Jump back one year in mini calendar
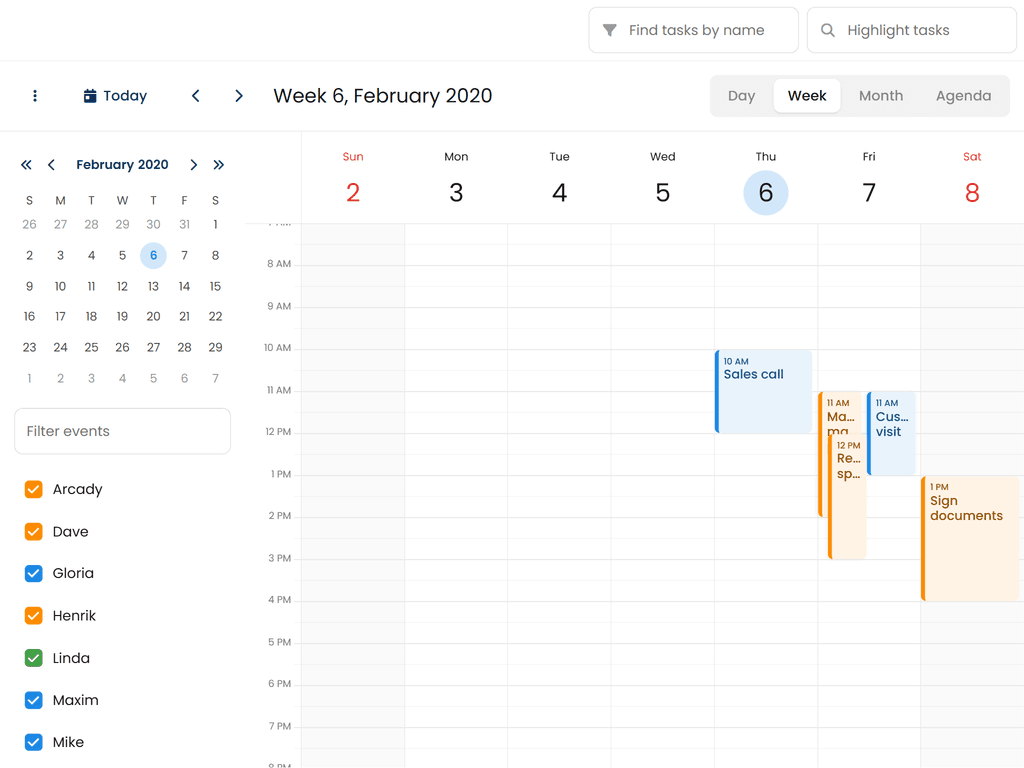 pos(26,165)
